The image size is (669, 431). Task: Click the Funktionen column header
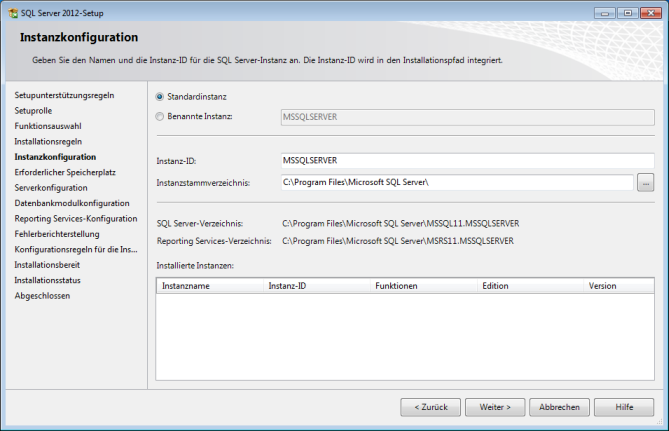[423, 286]
